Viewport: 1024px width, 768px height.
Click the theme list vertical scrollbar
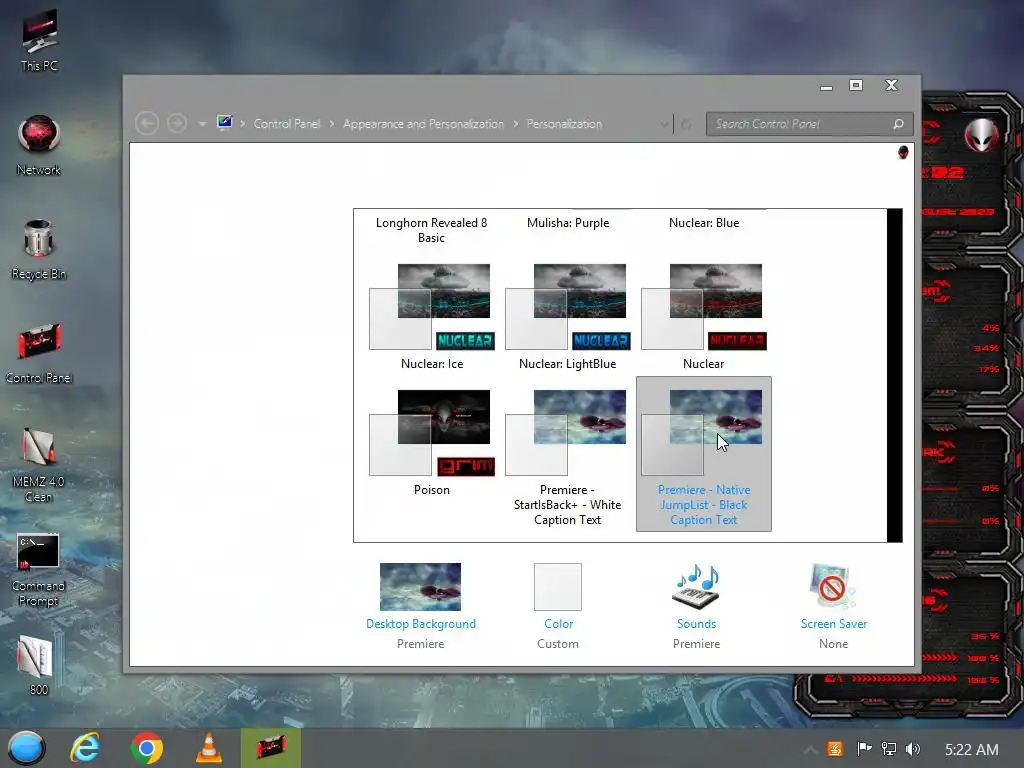point(895,376)
